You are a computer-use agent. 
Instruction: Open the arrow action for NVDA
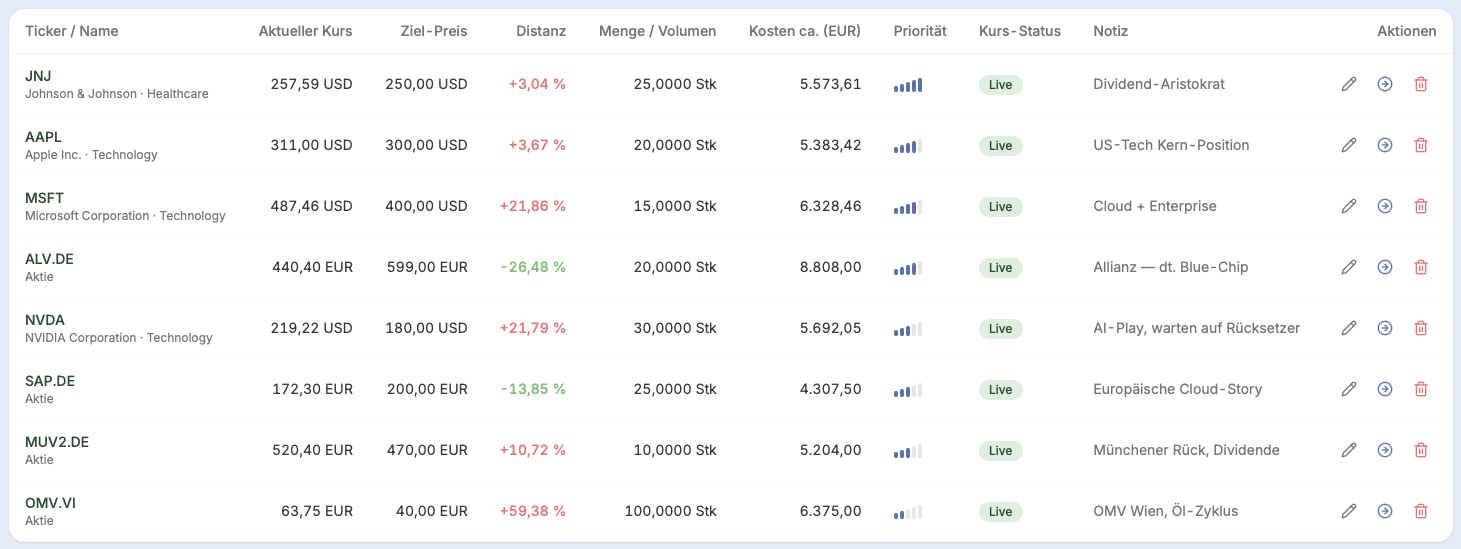(1385, 329)
